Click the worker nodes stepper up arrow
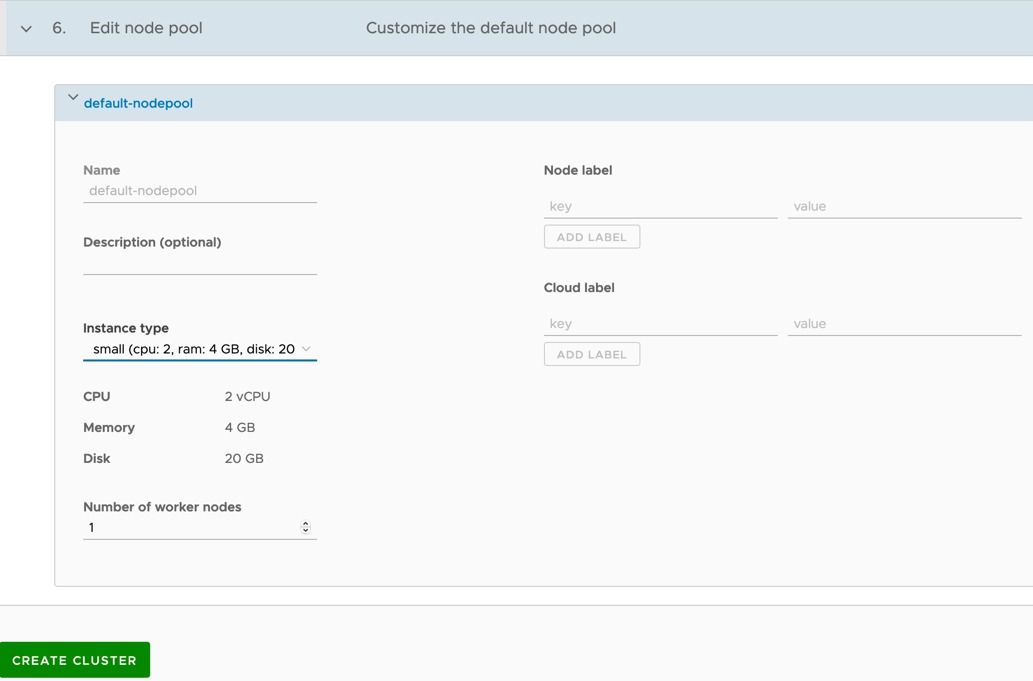The width and height of the screenshot is (1033, 681). tap(305, 523)
